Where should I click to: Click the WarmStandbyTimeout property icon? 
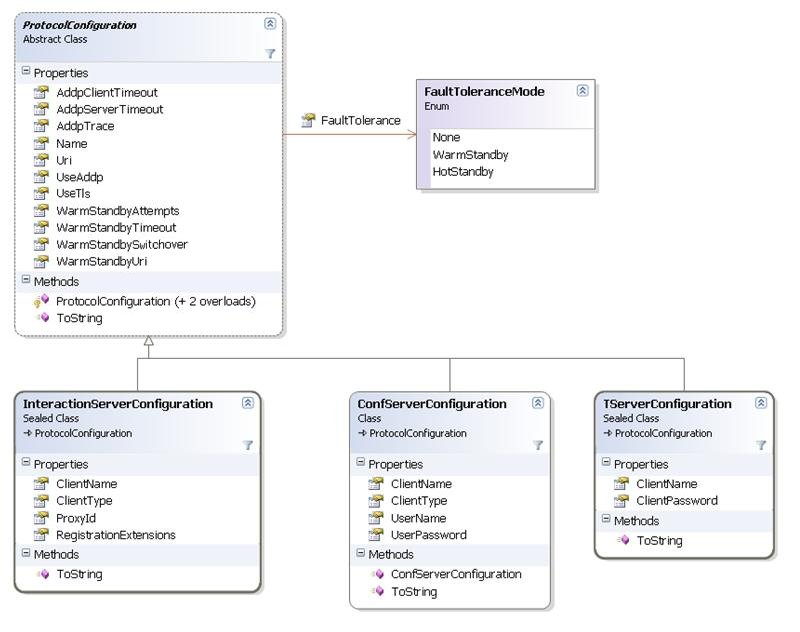tap(41, 227)
